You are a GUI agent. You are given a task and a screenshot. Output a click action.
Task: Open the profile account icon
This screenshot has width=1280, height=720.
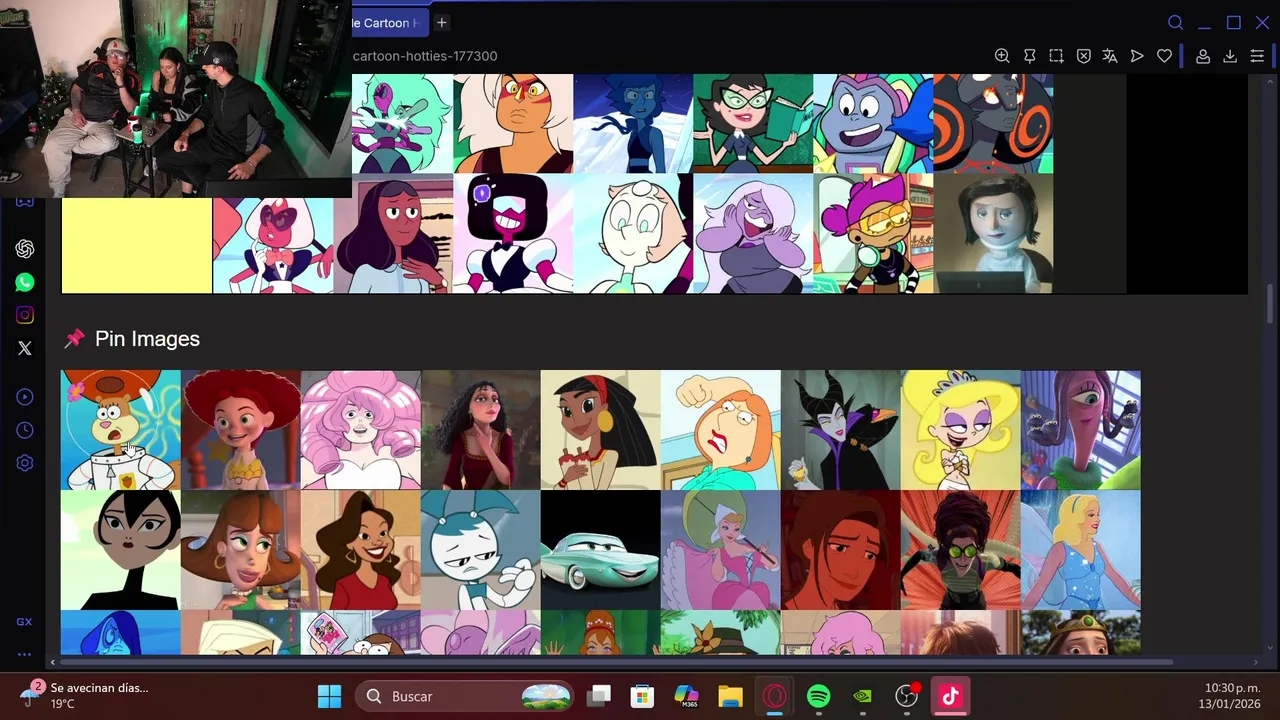click(1203, 56)
